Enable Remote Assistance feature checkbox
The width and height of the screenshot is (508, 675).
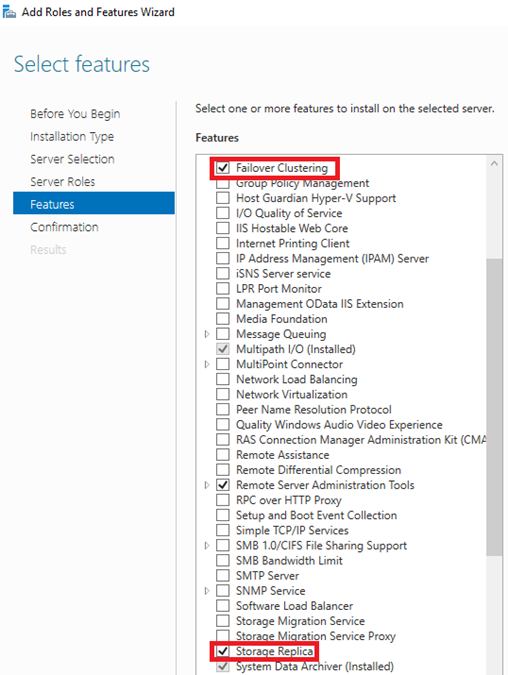click(223, 455)
